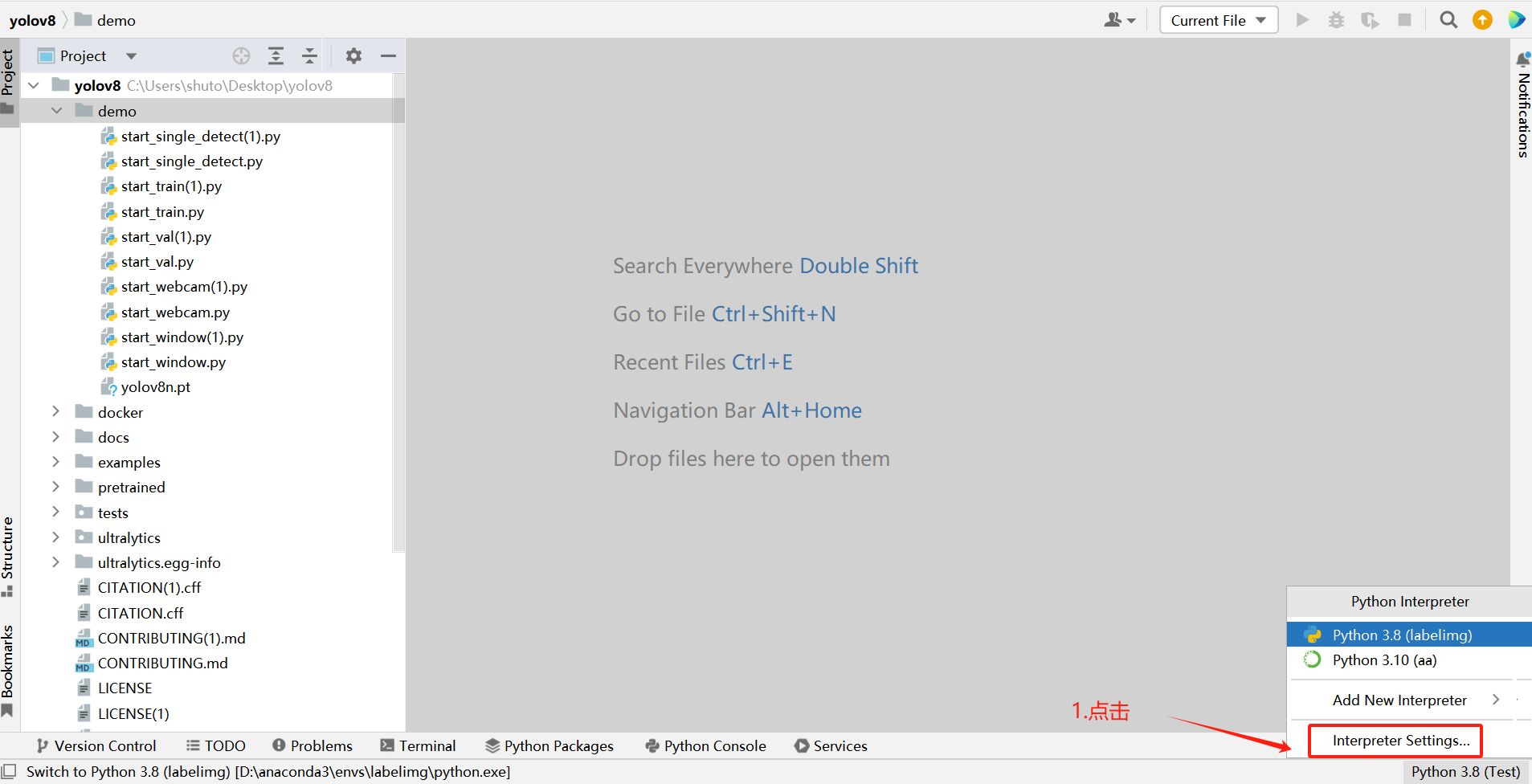Screen dimensions: 1532x784
Task: Open the Version Control tab
Action: [96, 746]
